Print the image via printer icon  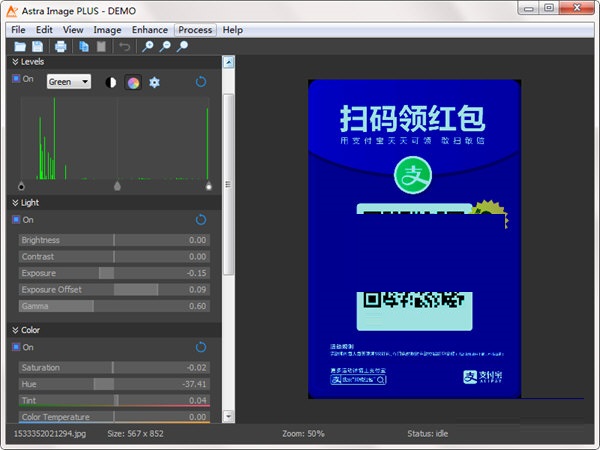[60, 47]
